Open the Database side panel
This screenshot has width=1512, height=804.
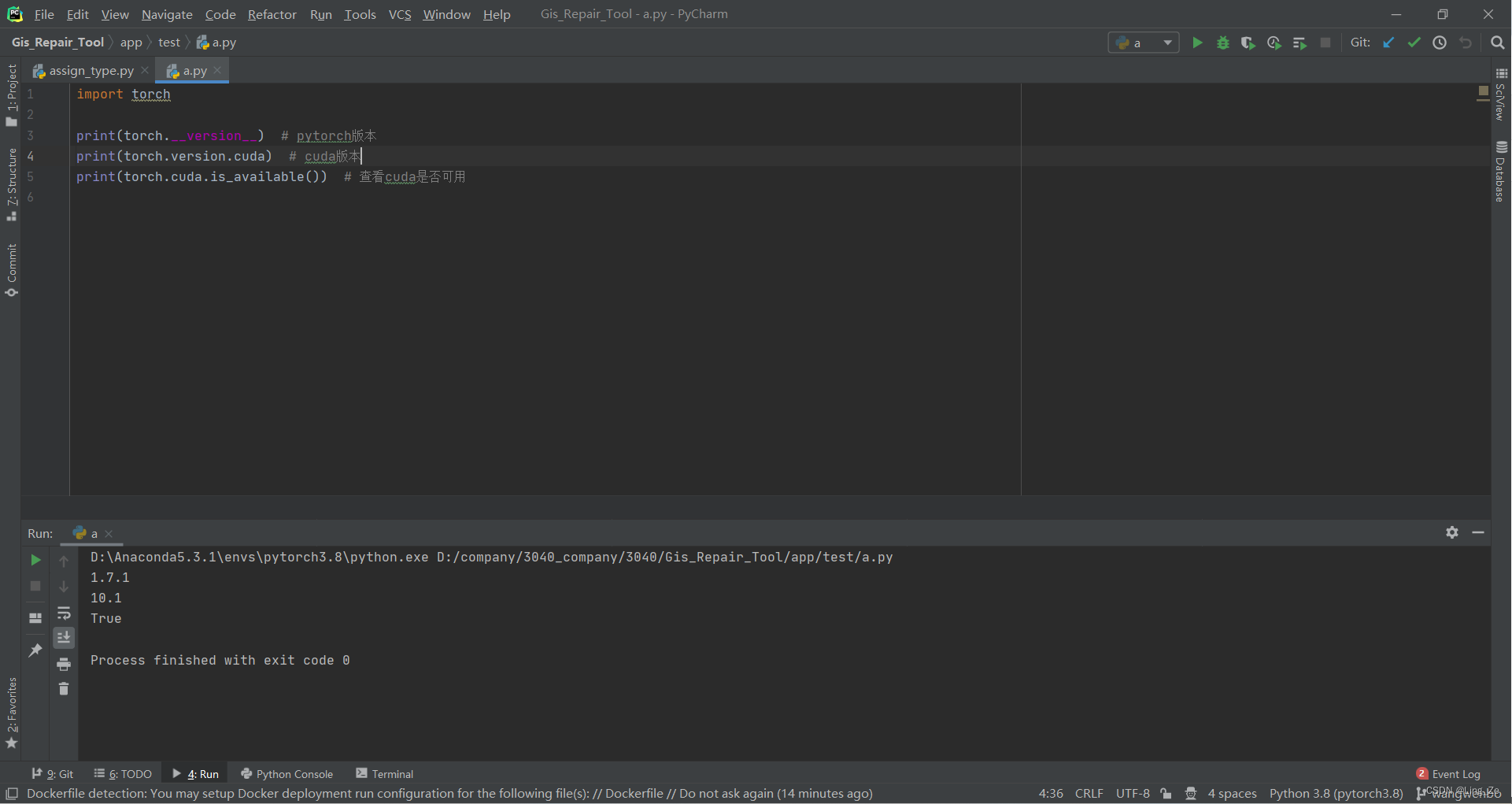click(x=1501, y=171)
